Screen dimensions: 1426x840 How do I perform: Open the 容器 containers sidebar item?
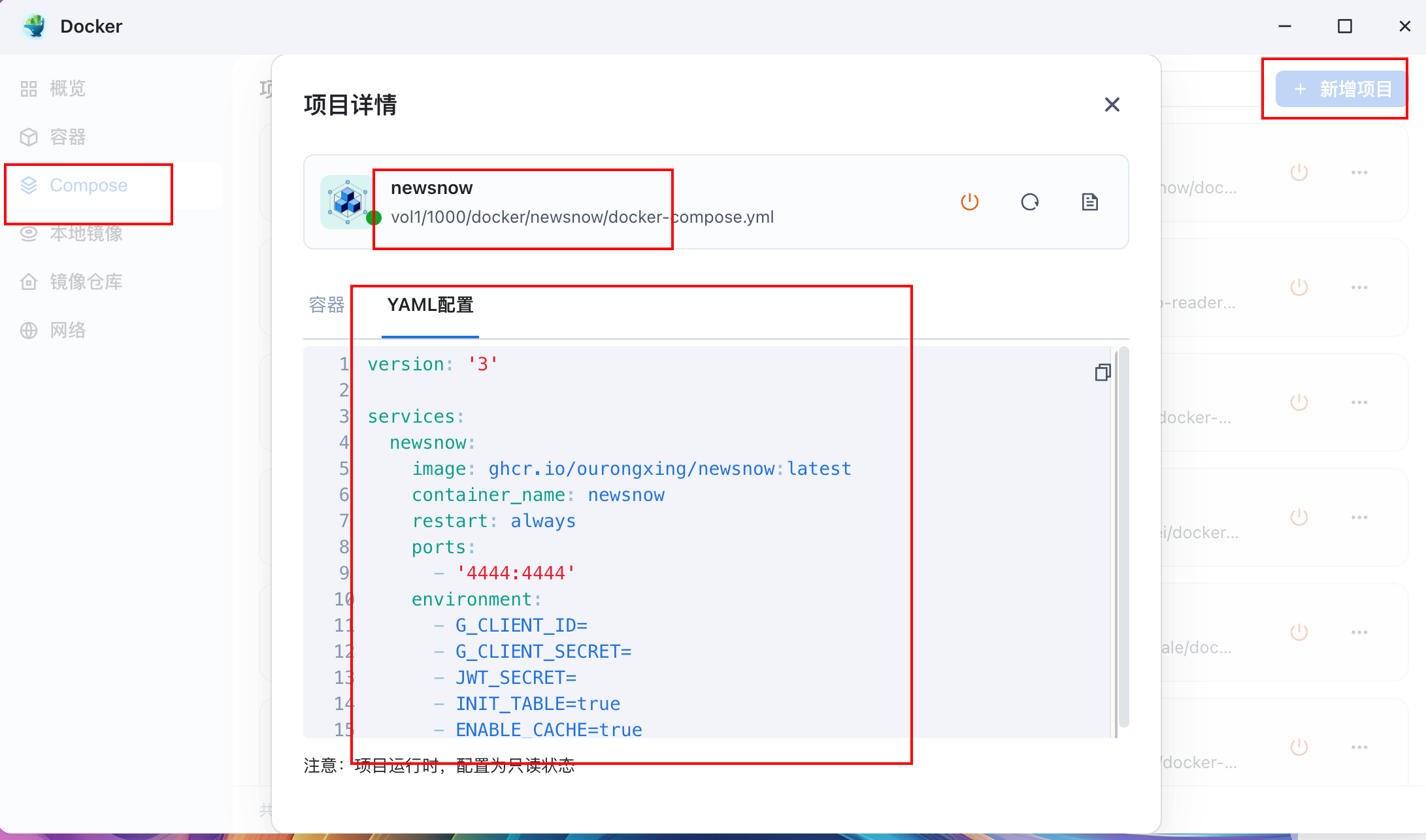click(54, 137)
